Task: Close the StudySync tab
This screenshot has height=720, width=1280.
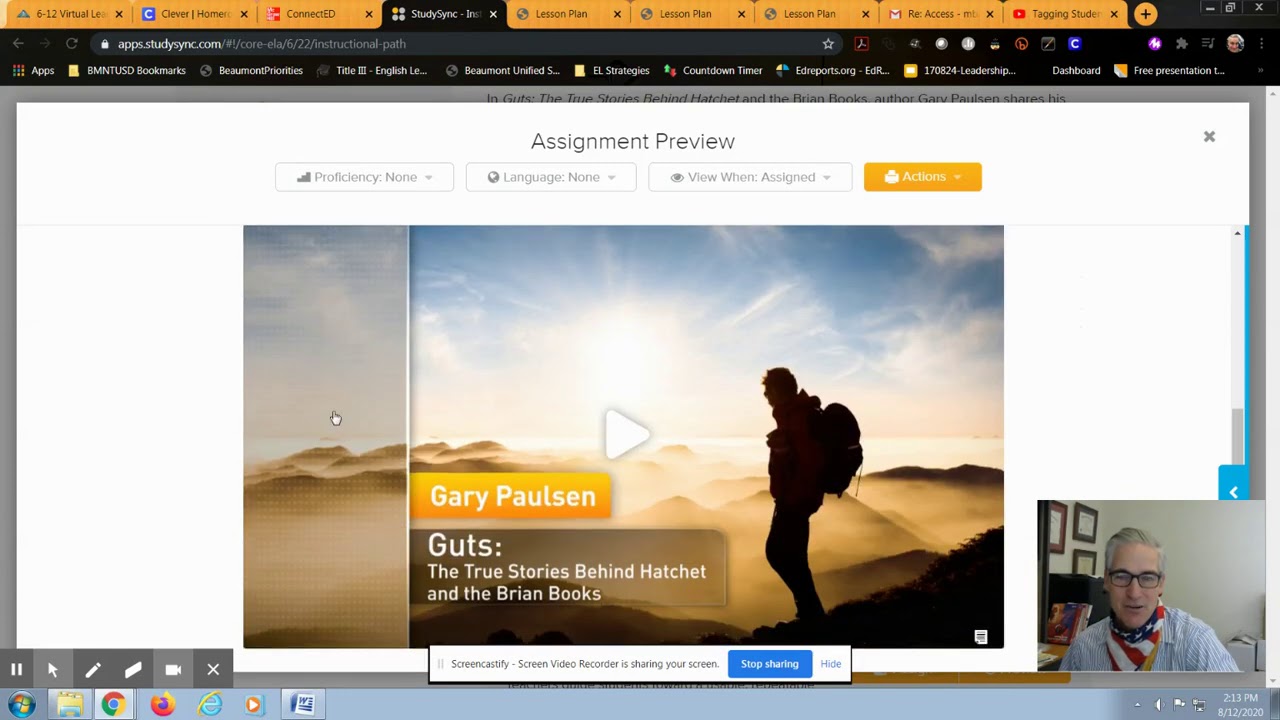Action: click(x=493, y=14)
